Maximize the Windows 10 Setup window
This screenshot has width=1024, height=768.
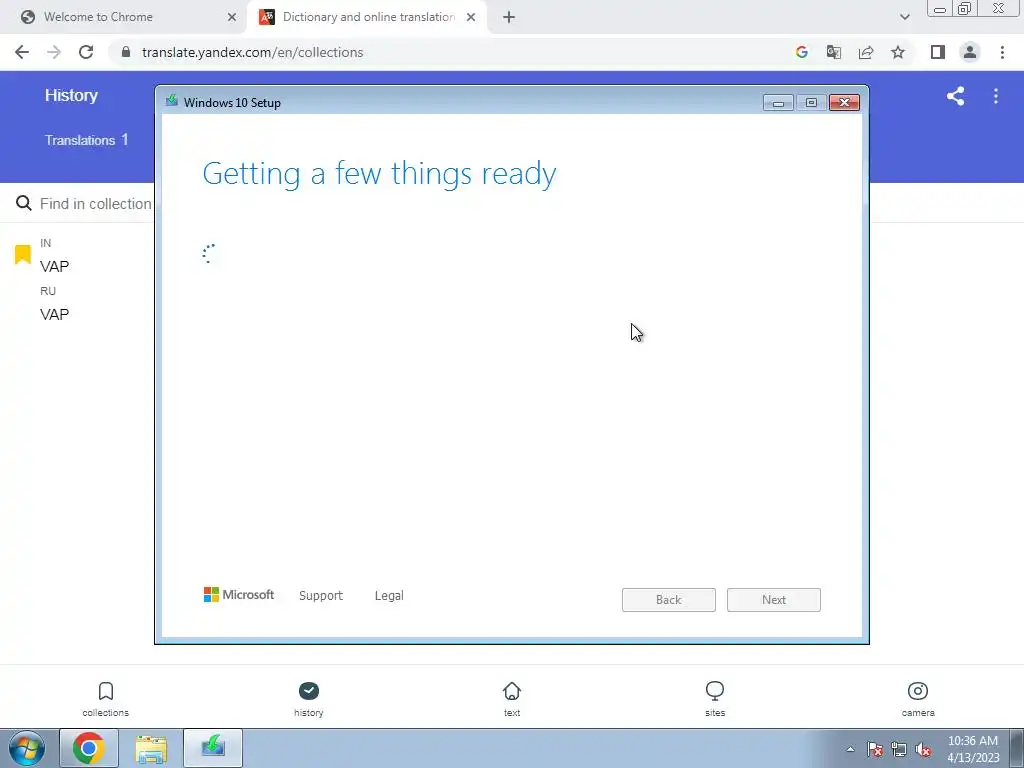coord(811,103)
